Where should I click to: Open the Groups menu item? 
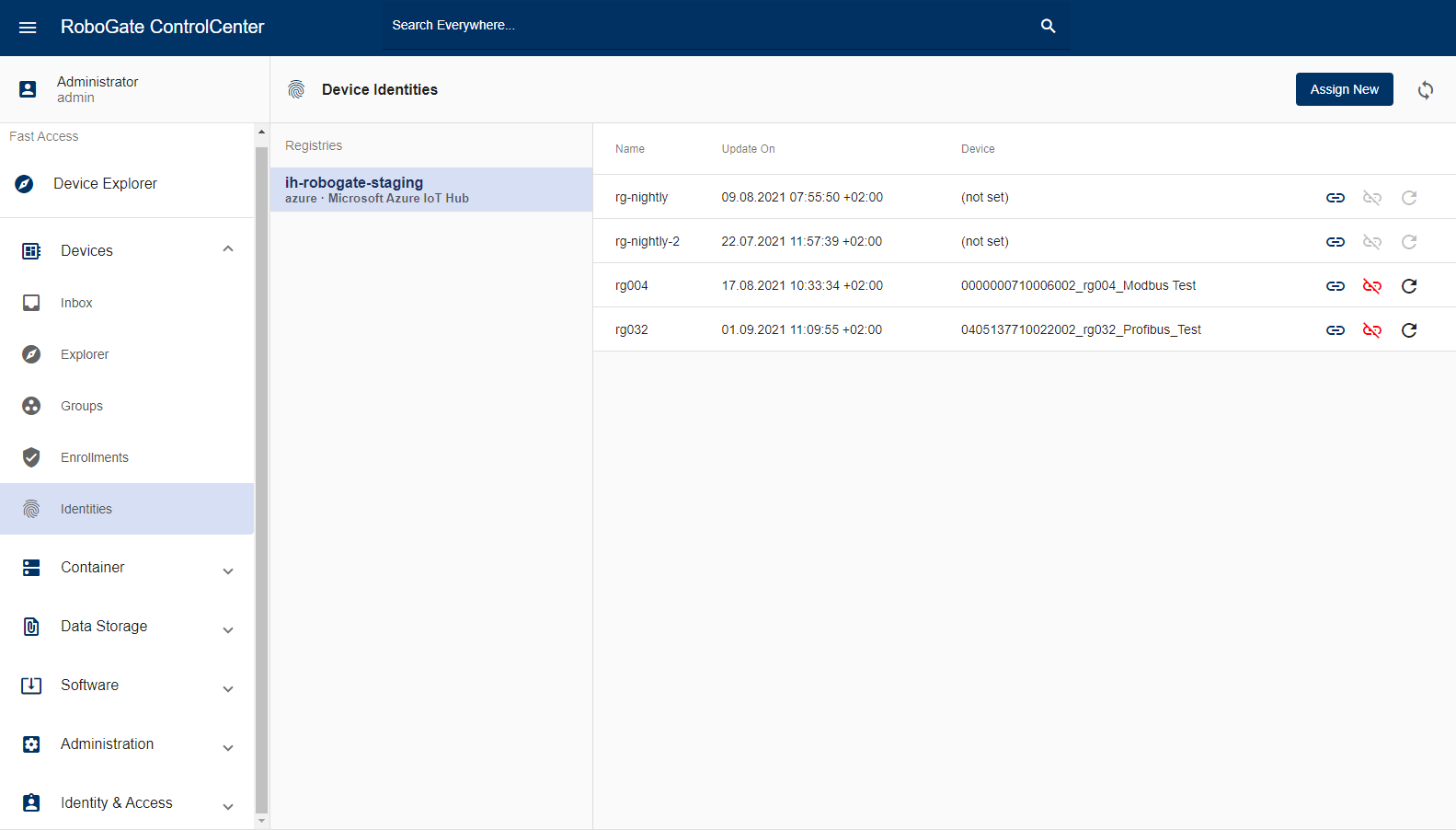coord(127,406)
